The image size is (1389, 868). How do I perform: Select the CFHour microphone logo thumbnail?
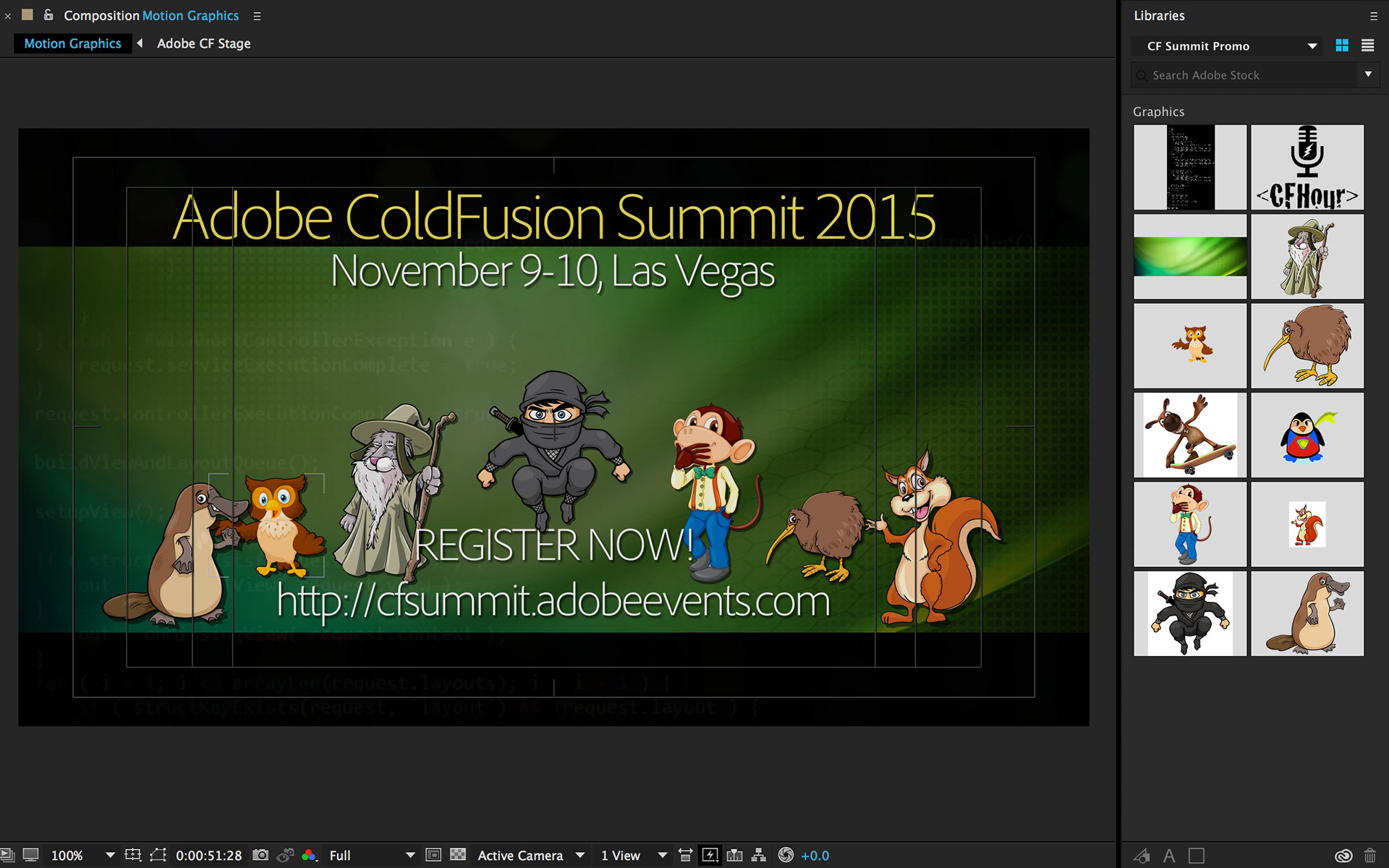1307,167
